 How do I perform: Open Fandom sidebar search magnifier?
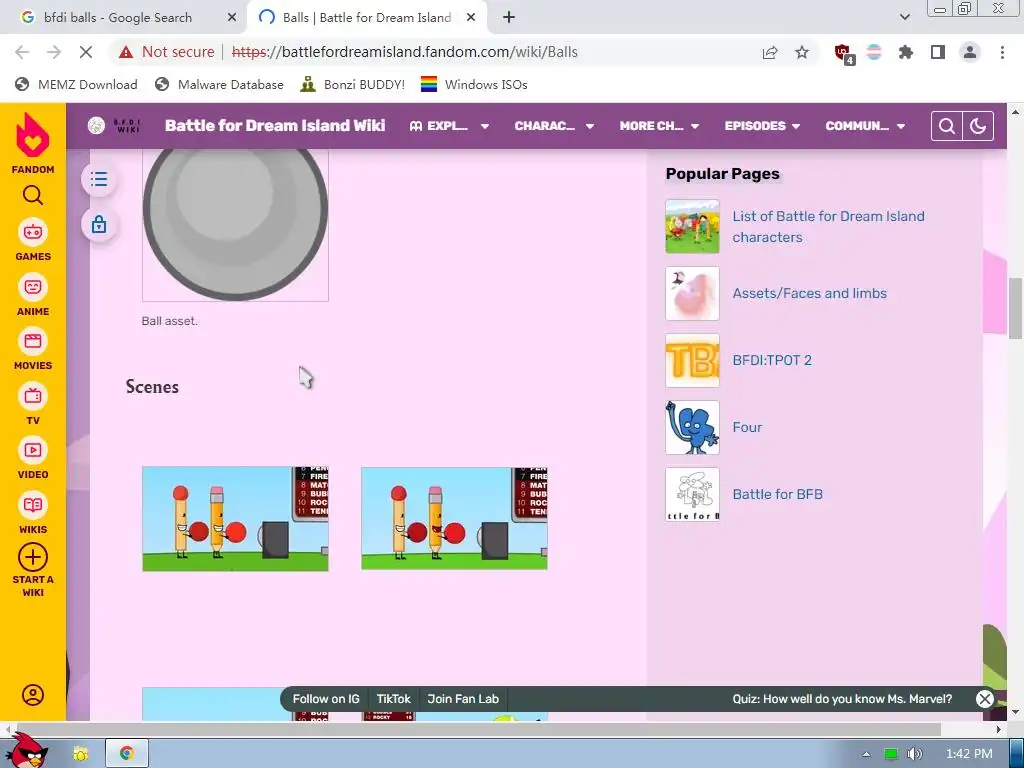33,195
